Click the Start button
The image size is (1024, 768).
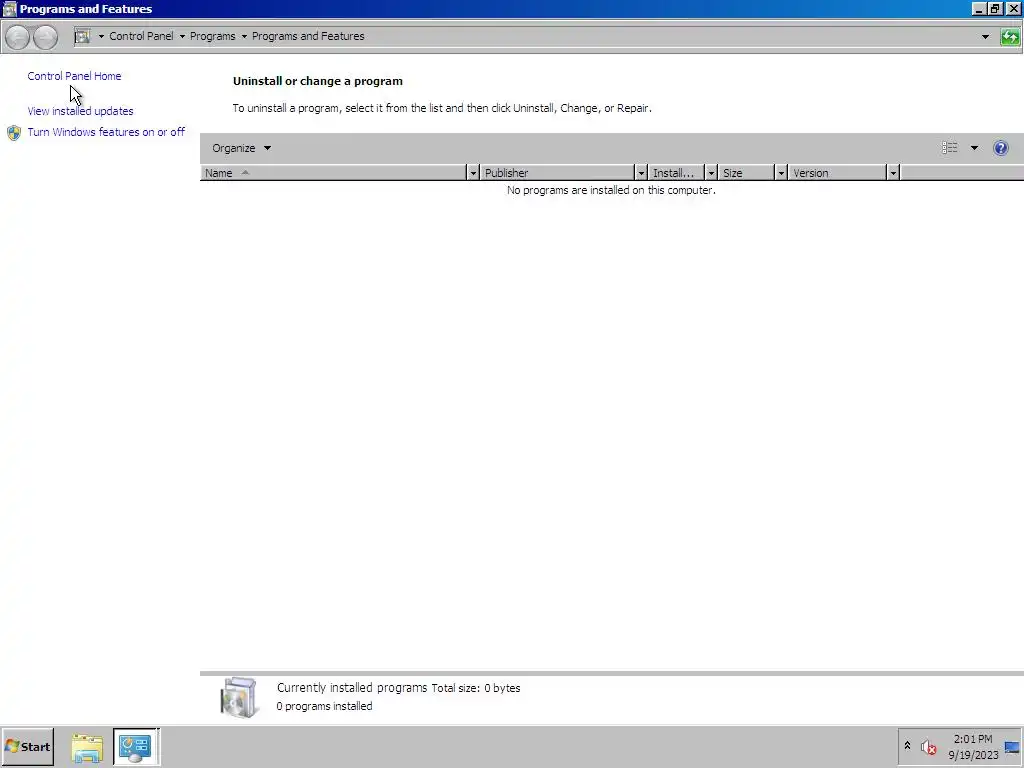point(27,747)
